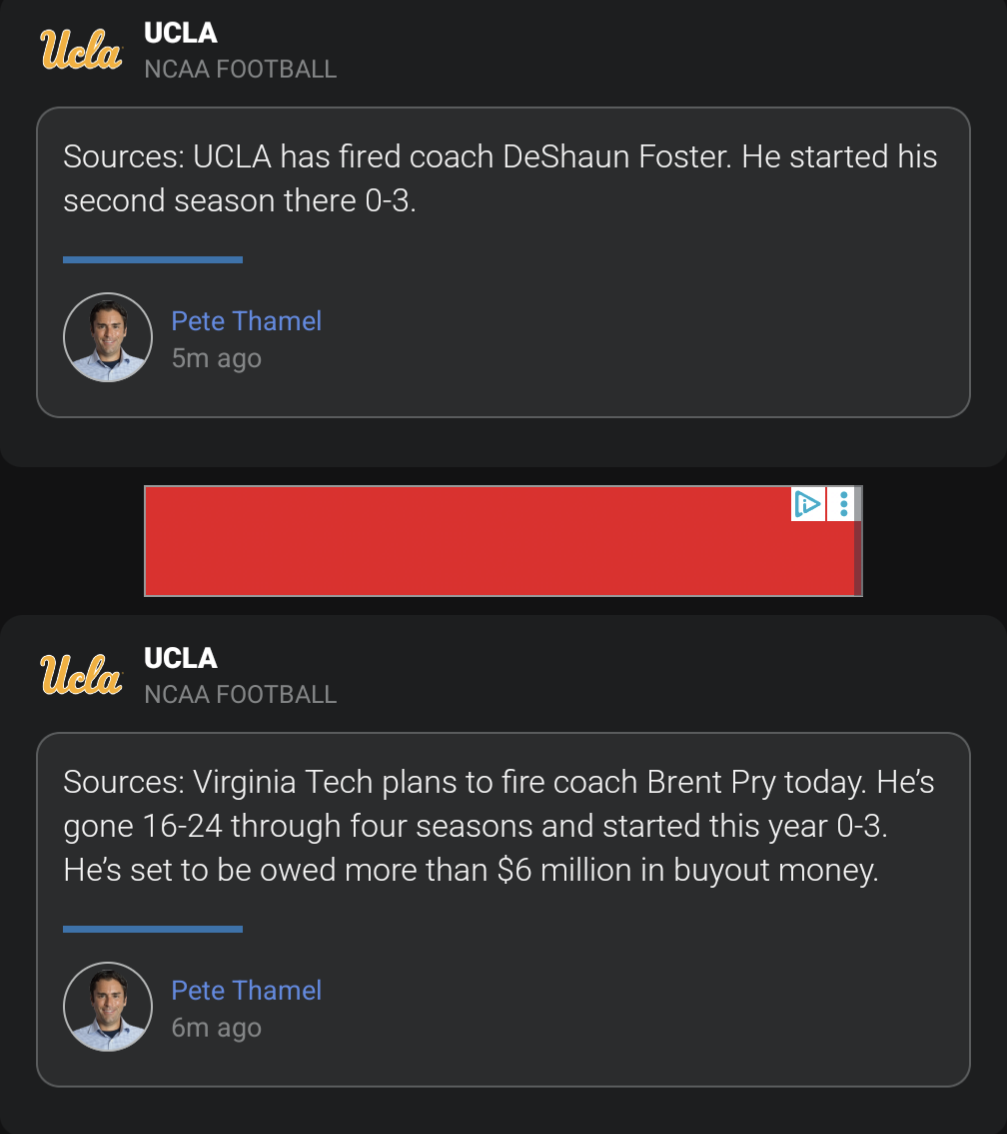The height and width of the screenshot is (1134, 1007).
Task: Click Pete Thamel's avatar in the '6m ago' post
Action: (107, 1007)
